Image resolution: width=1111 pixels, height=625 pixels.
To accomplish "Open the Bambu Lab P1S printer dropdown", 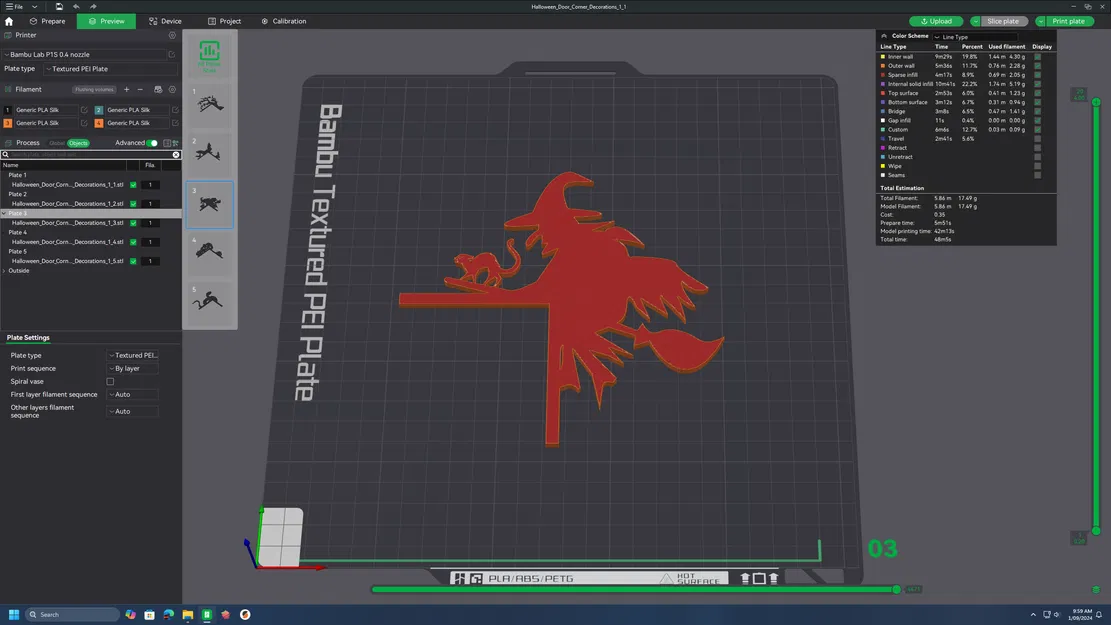I will [x=85, y=55].
